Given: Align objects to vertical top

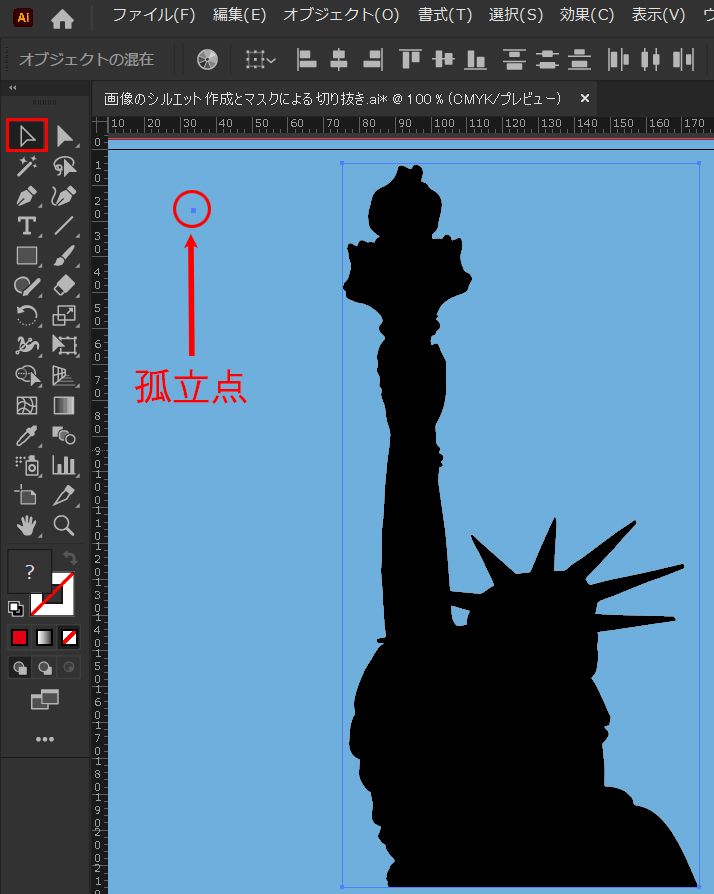Looking at the screenshot, I should click(410, 59).
